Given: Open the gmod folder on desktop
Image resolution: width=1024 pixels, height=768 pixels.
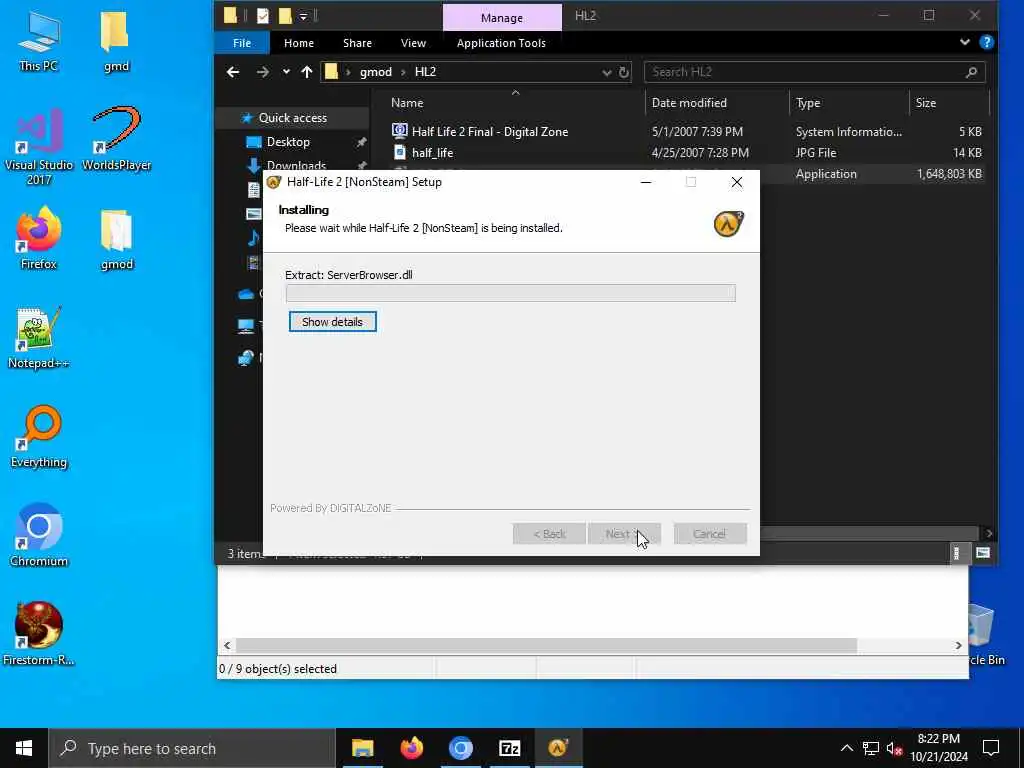Looking at the screenshot, I should [116, 238].
